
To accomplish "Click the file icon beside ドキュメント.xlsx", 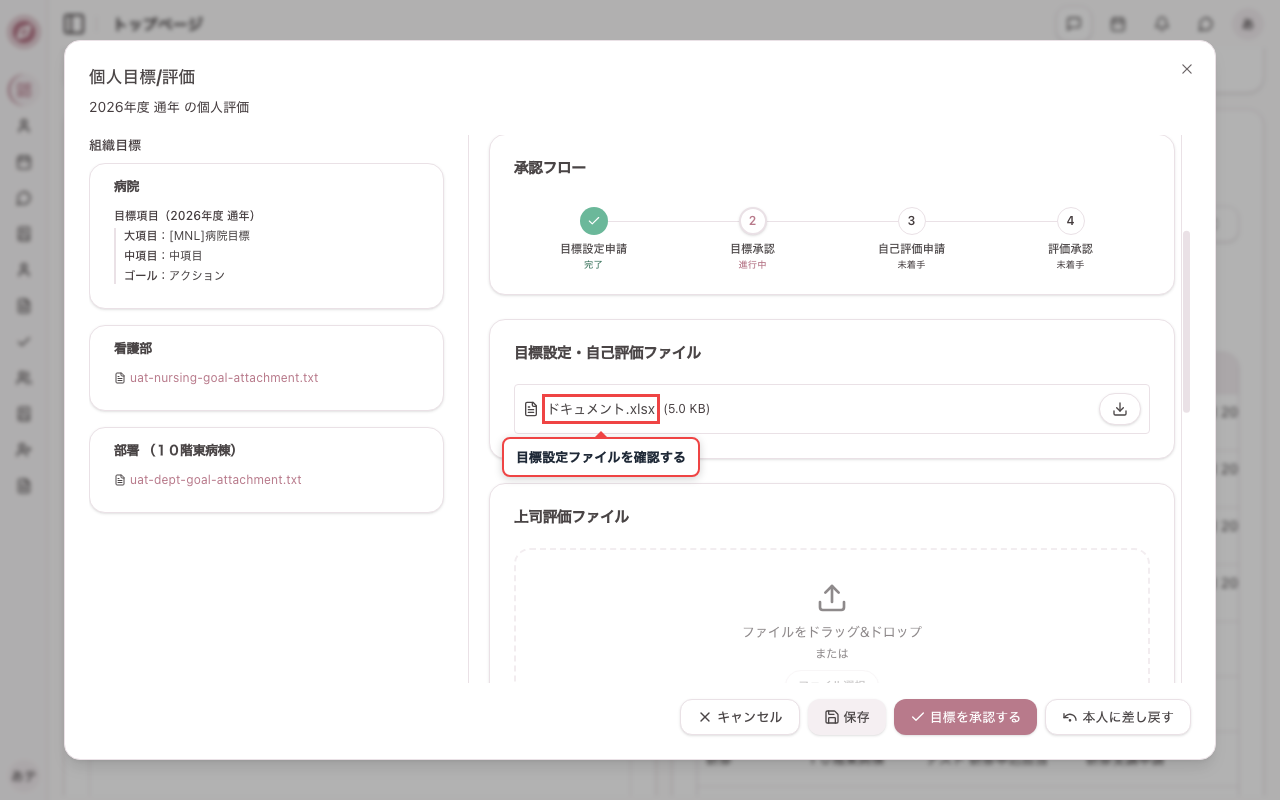I will click(531, 409).
